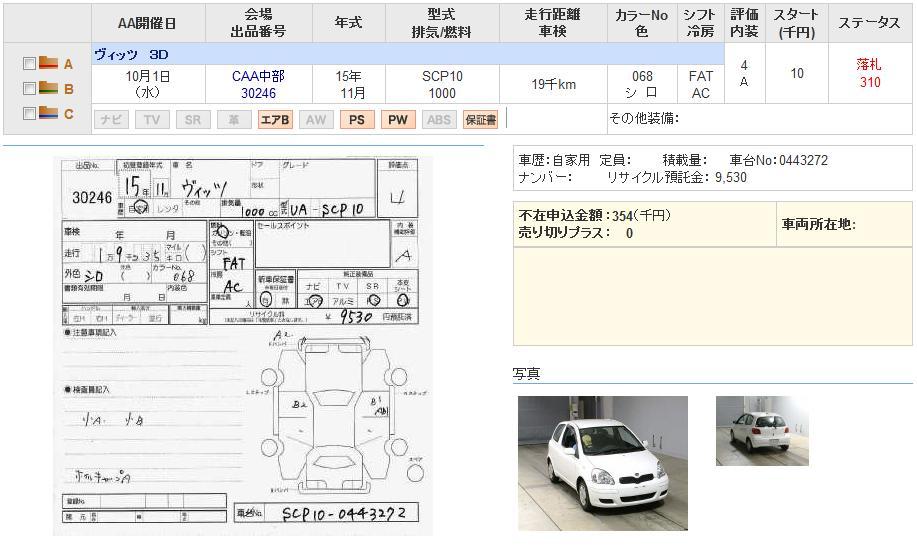Screen dimensions: 917x554
Task: Click the 10月1日 (水) date cell
Action: 147,84
